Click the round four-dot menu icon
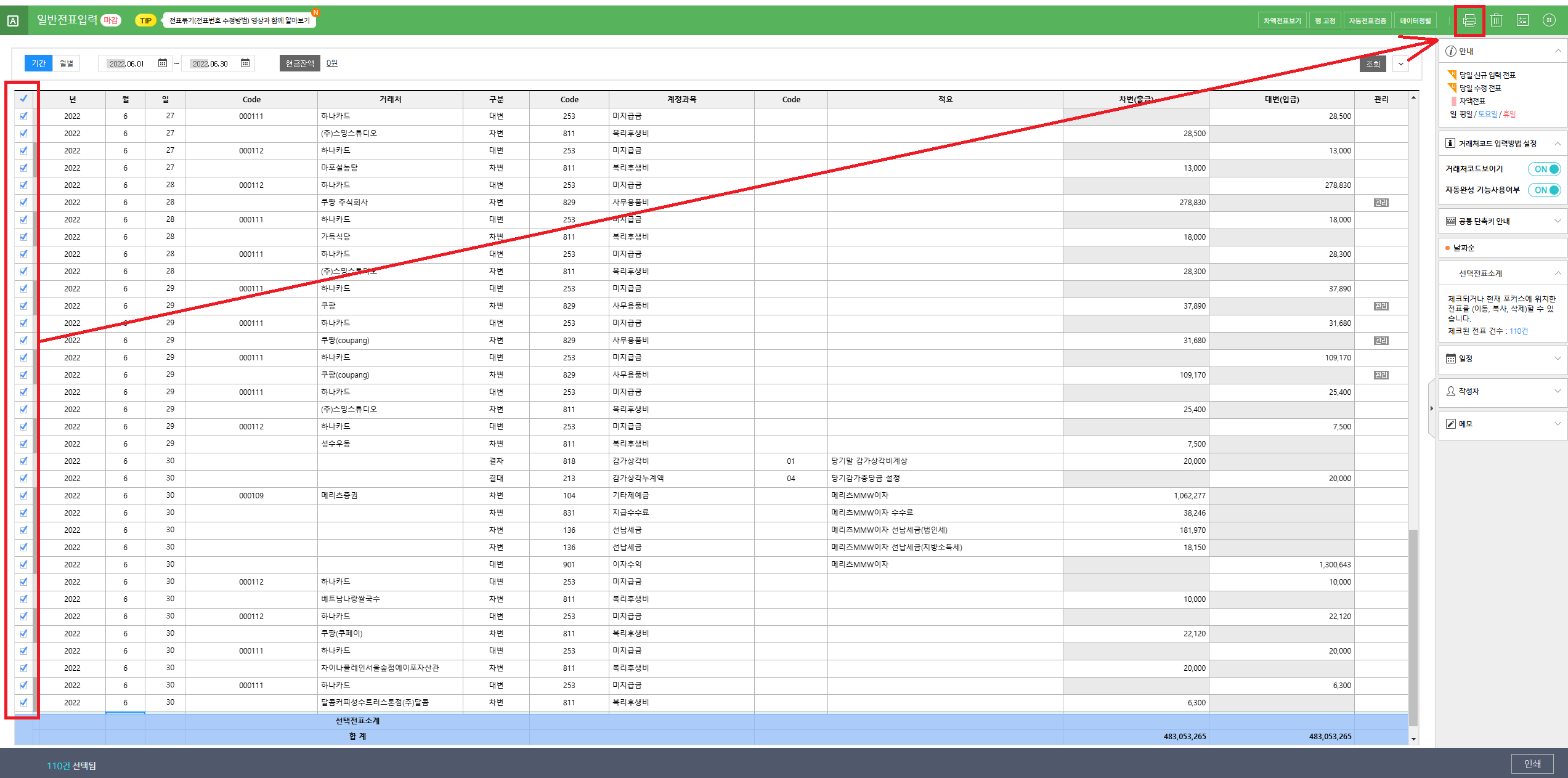Viewport: 1568px width, 778px height. [1549, 20]
